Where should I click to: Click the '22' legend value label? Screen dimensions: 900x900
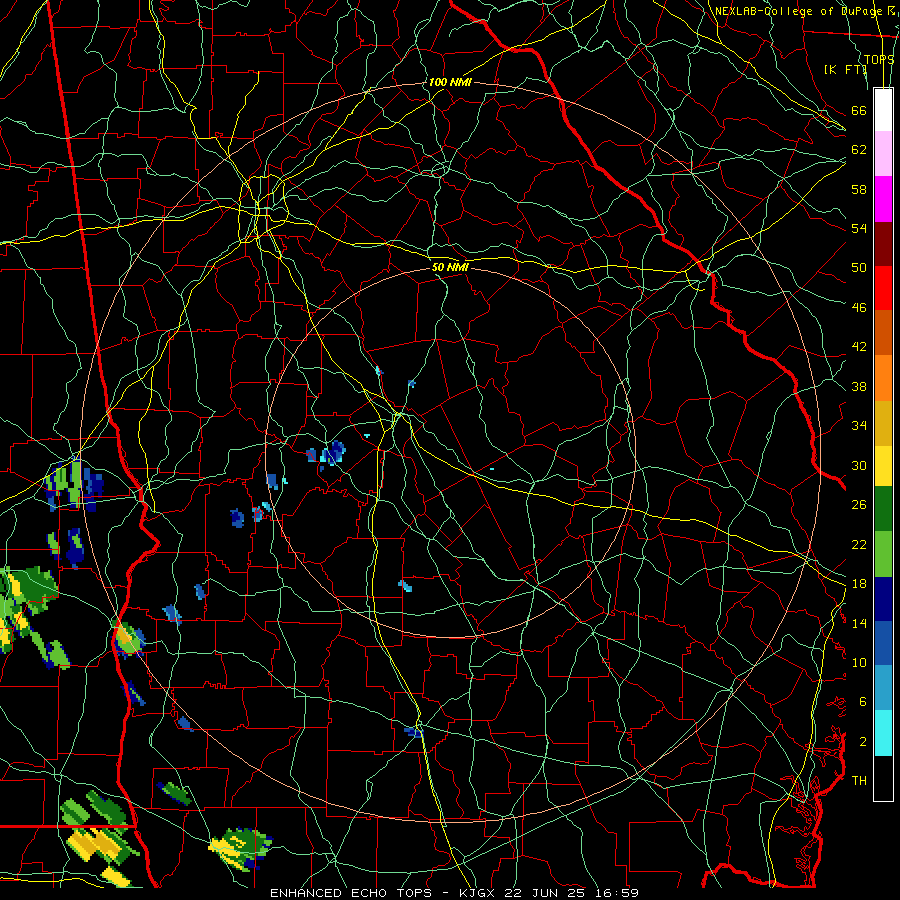click(x=859, y=544)
